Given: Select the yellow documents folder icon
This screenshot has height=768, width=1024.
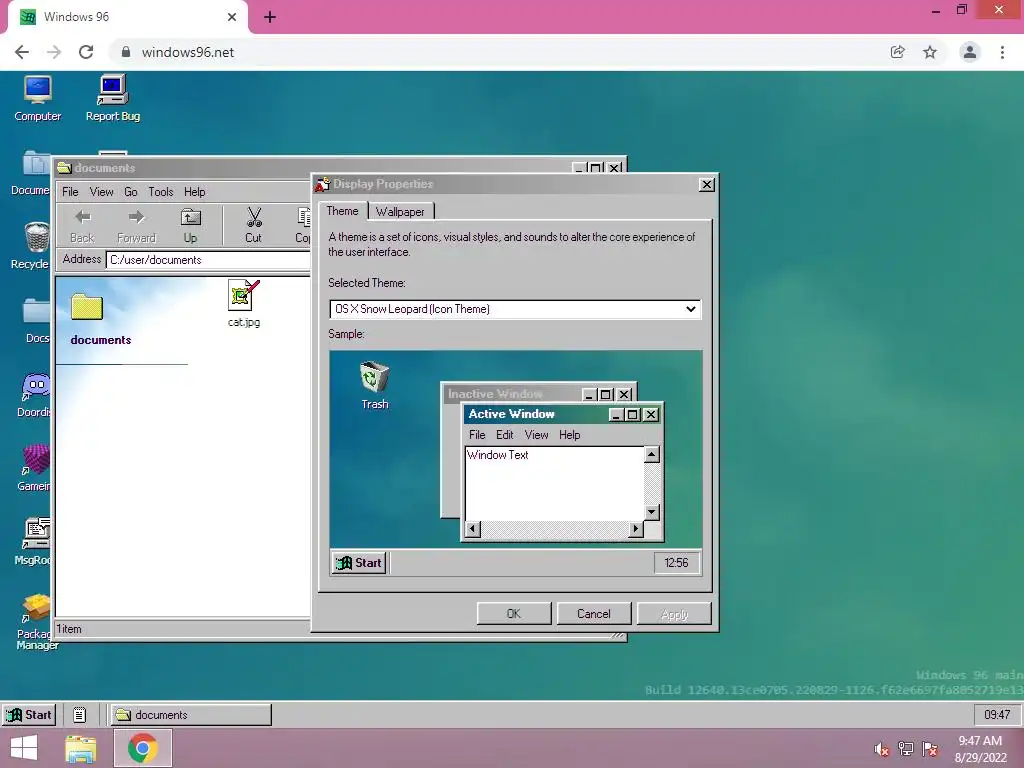Looking at the screenshot, I should click(x=87, y=307).
